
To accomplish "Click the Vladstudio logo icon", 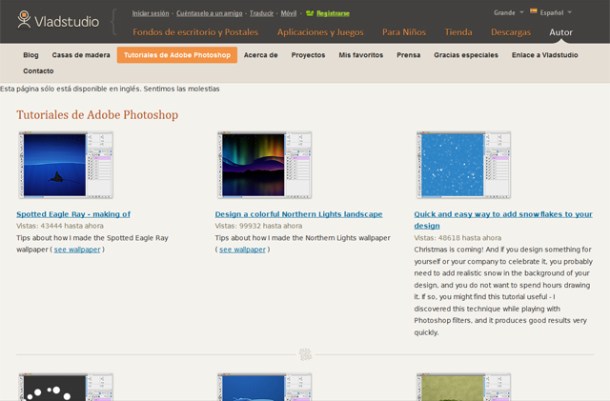I will [x=24, y=19].
